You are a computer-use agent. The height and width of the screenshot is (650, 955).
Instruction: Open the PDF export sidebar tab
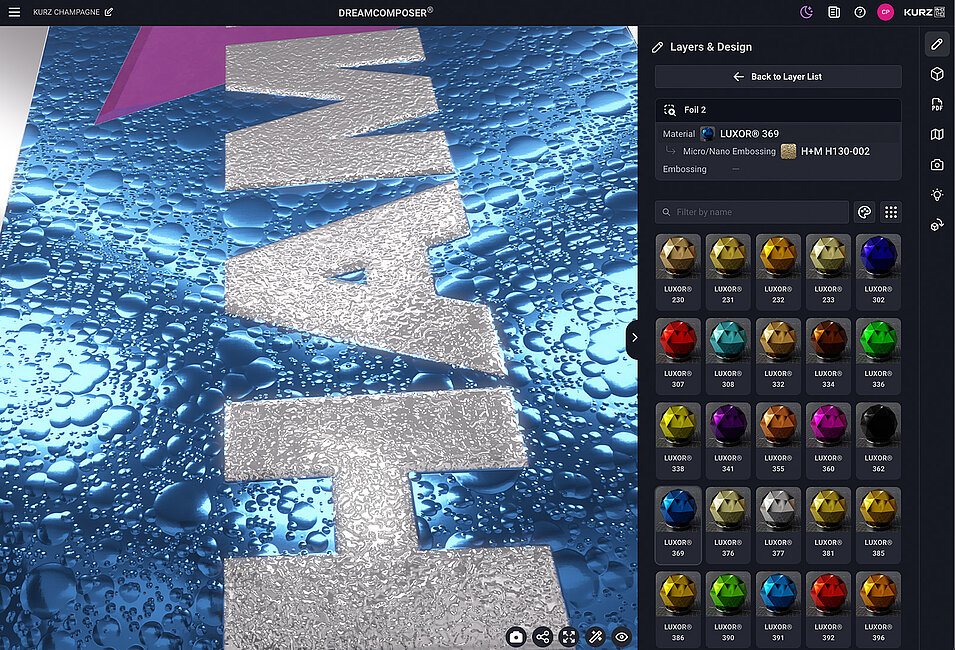(937, 104)
